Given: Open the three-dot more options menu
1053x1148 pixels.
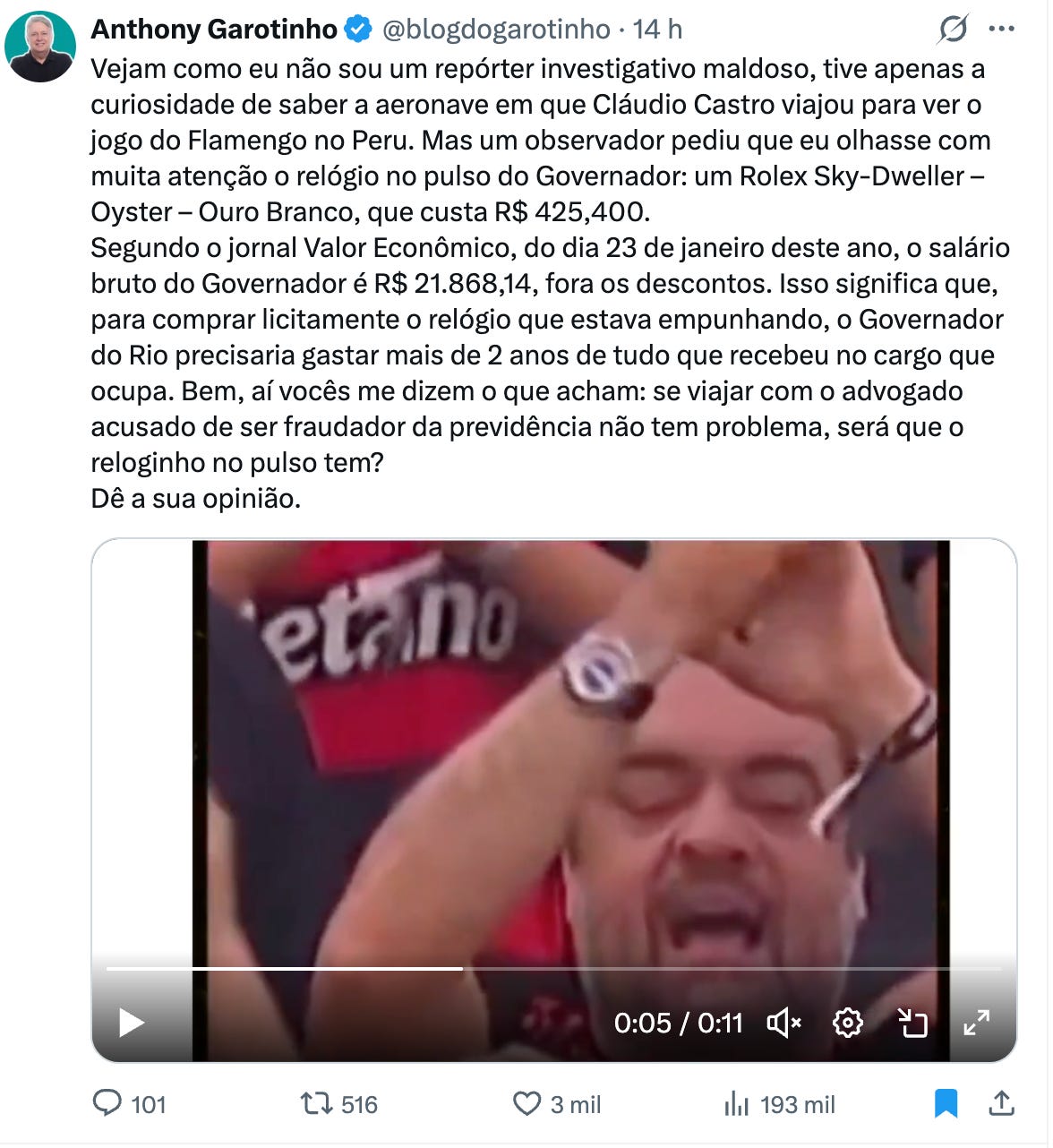Looking at the screenshot, I should [1001, 30].
